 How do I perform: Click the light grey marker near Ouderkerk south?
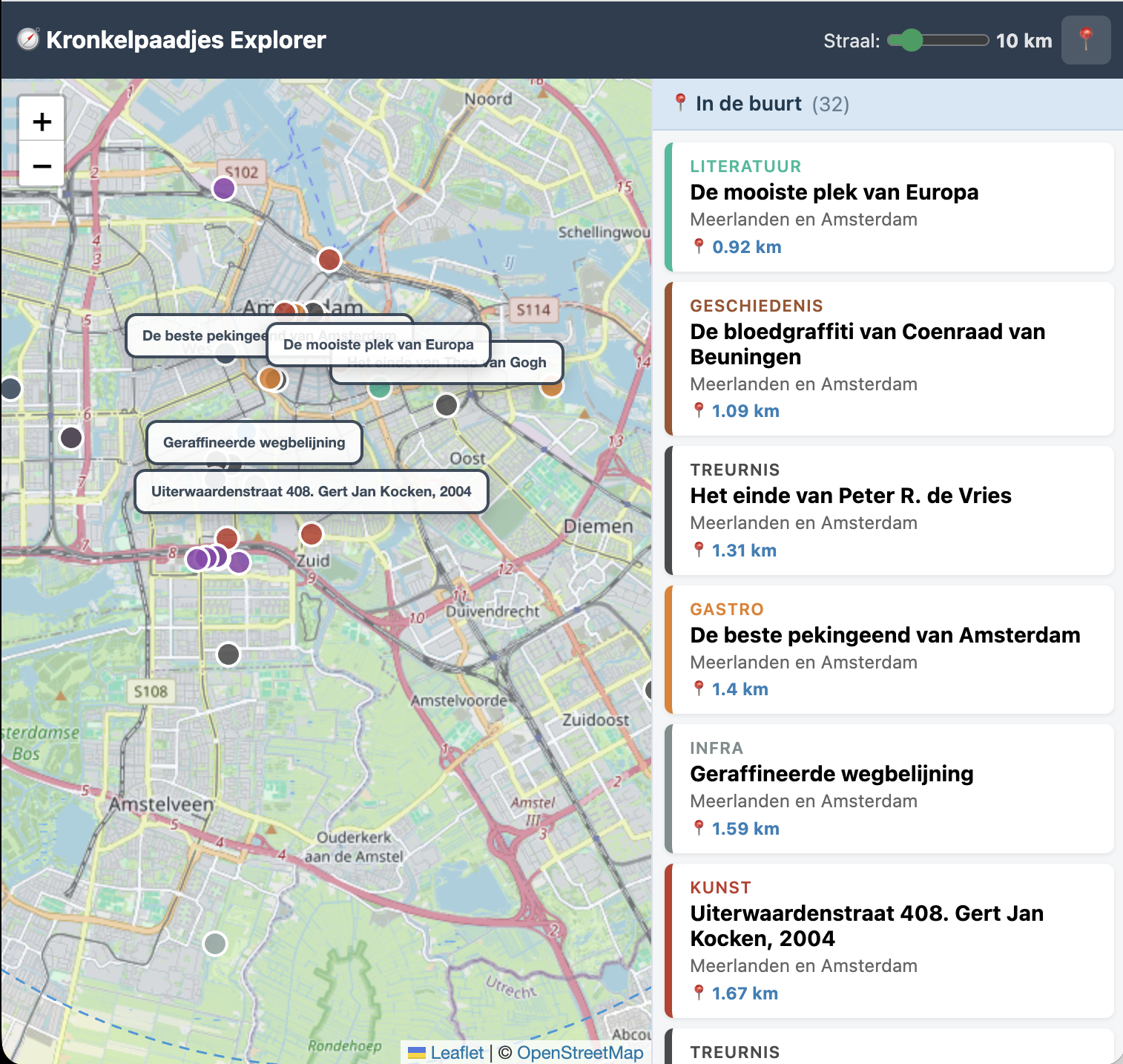(x=215, y=944)
